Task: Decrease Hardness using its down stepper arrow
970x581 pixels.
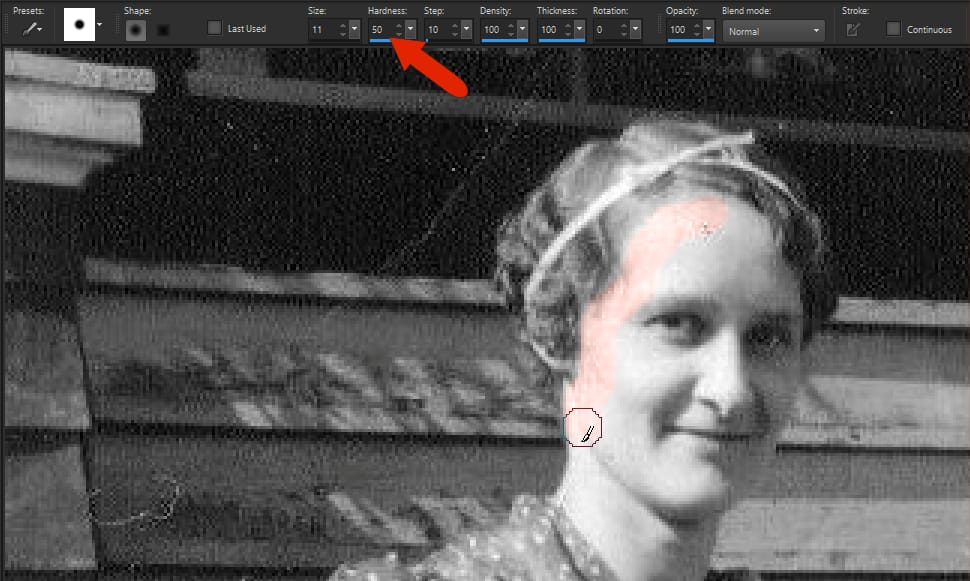Action: click(x=396, y=34)
